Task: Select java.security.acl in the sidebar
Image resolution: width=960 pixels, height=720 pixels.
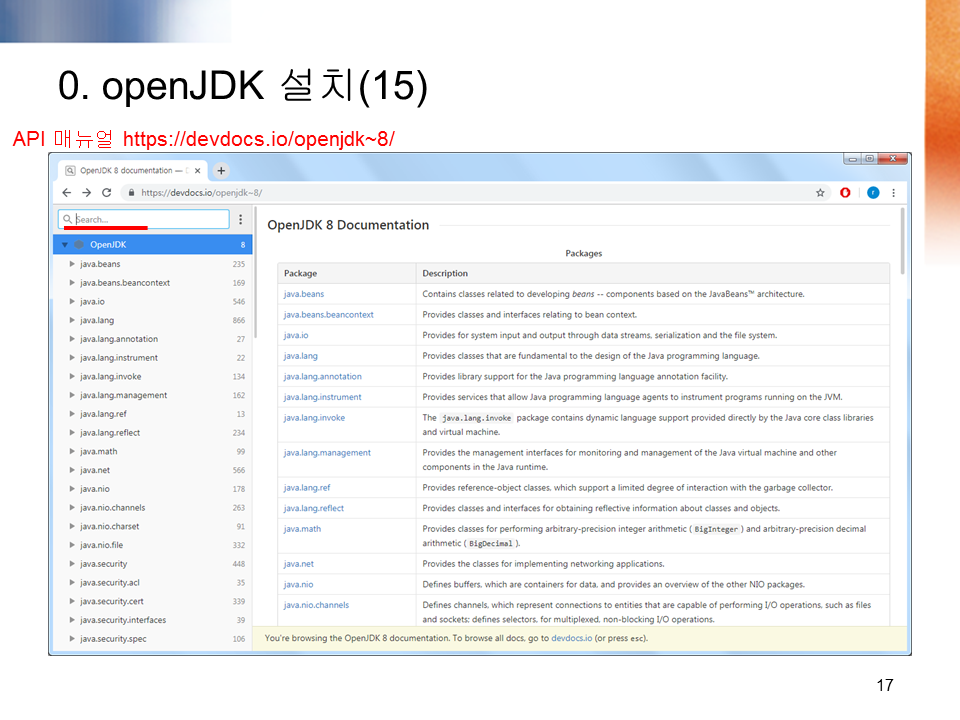Action: (153, 583)
